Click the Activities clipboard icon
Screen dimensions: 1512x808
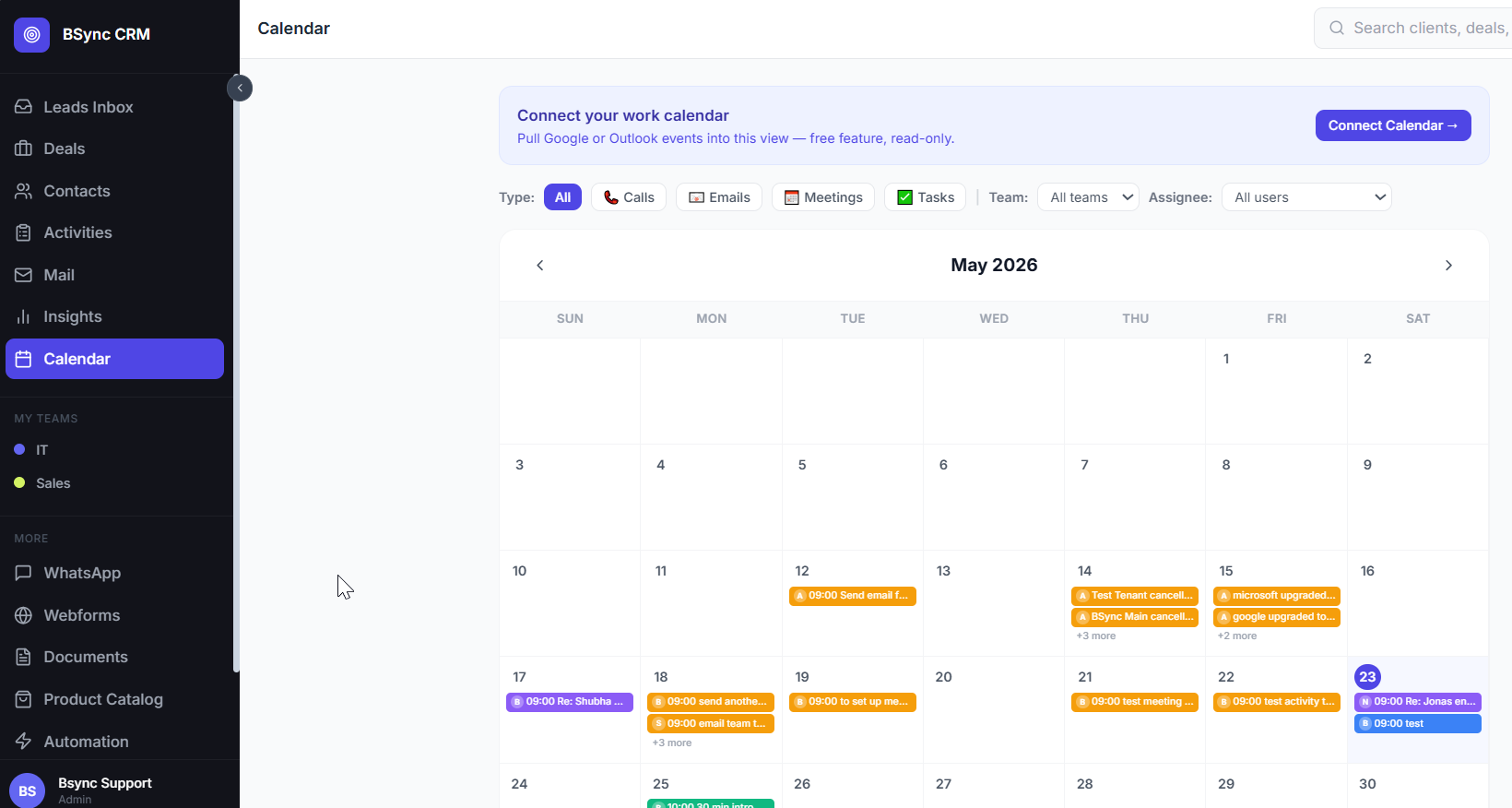click(24, 232)
